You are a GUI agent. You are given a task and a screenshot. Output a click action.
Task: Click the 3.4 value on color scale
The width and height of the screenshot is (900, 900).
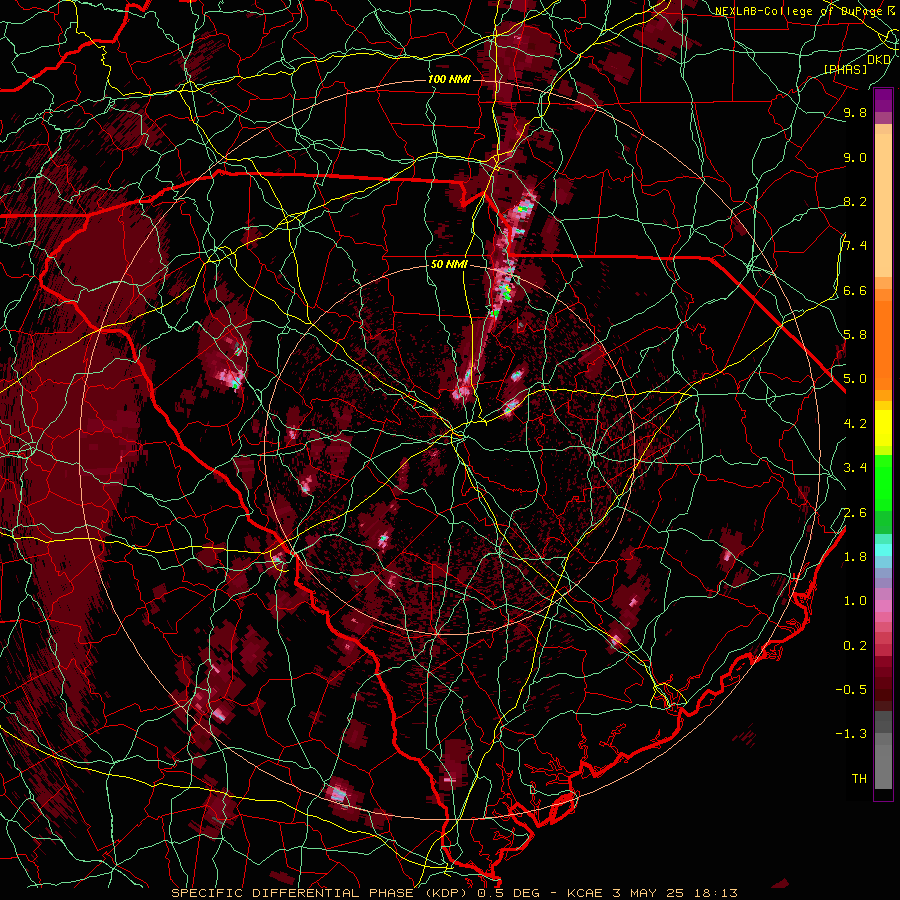pos(855,468)
